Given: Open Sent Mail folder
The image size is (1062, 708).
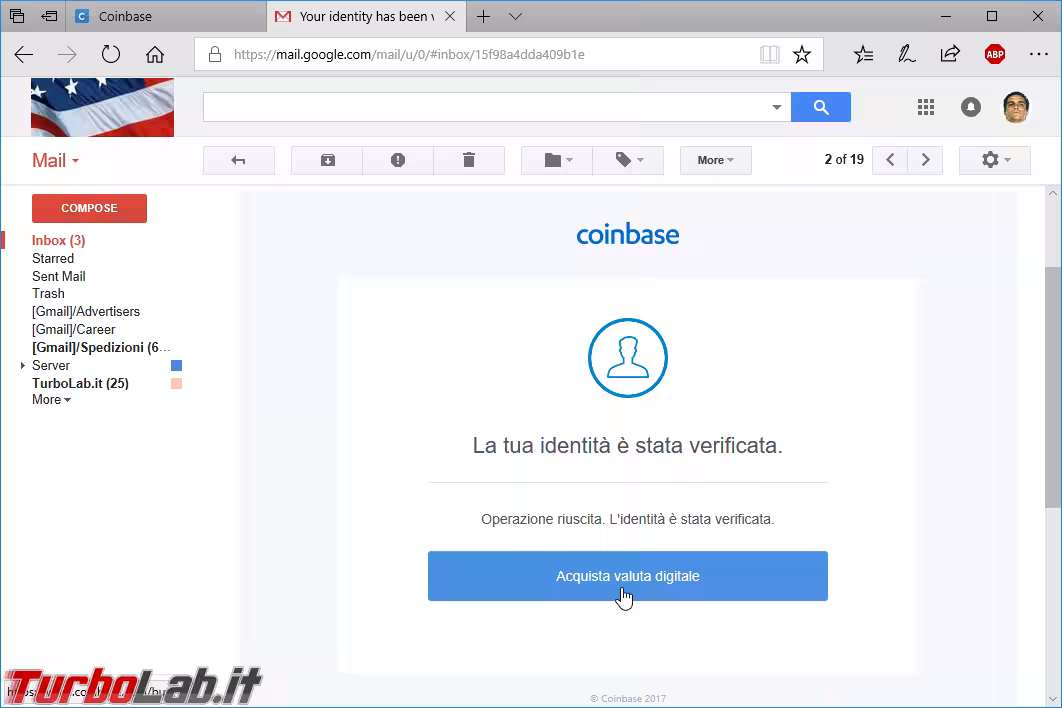Looking at the screenshot, I should [x=59, y=276].
